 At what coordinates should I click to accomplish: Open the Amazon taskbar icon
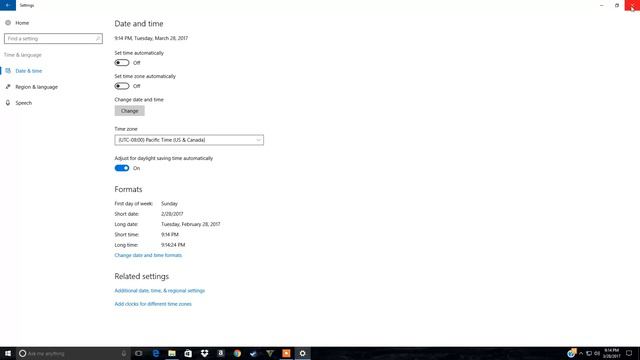click(x=221, y=353)
